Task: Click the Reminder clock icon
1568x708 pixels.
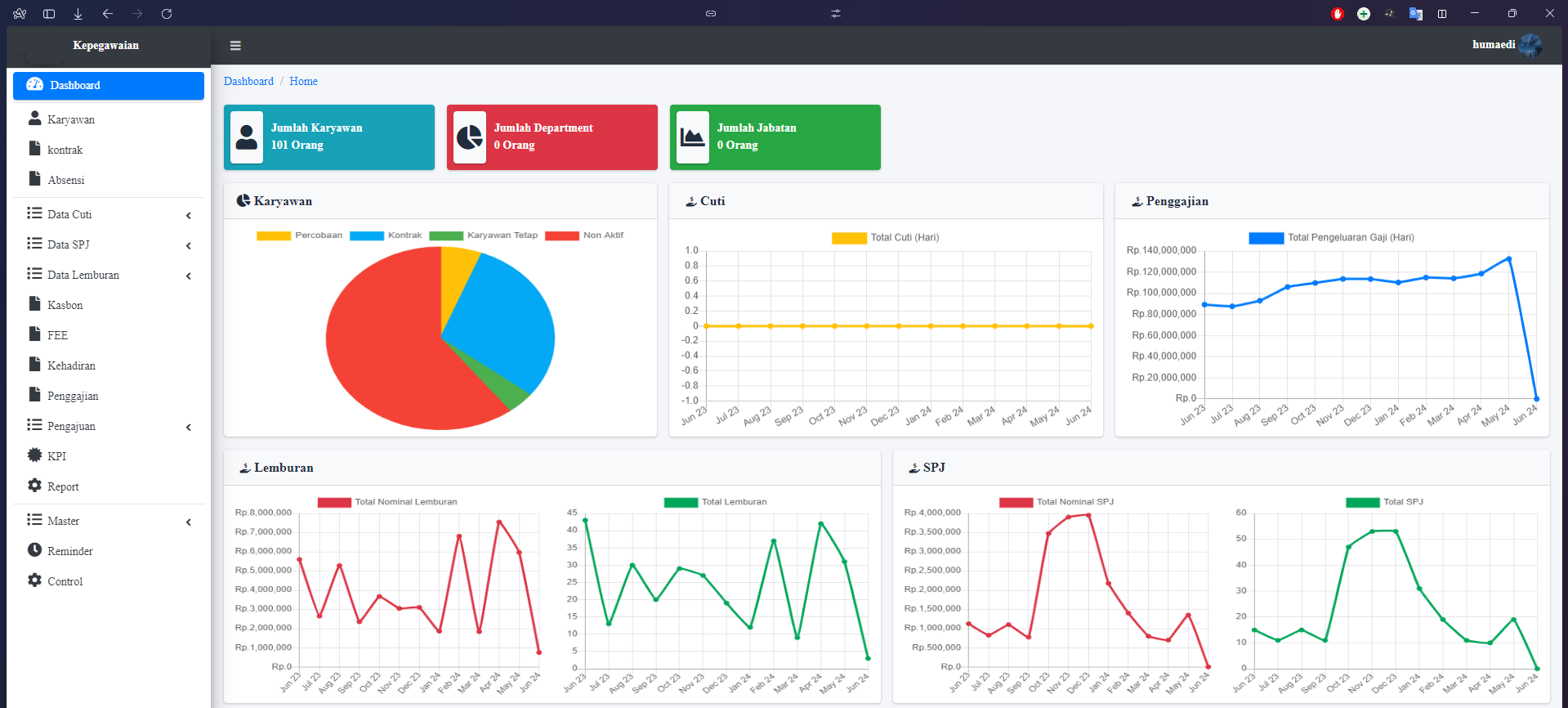Action: click(34, 549)
